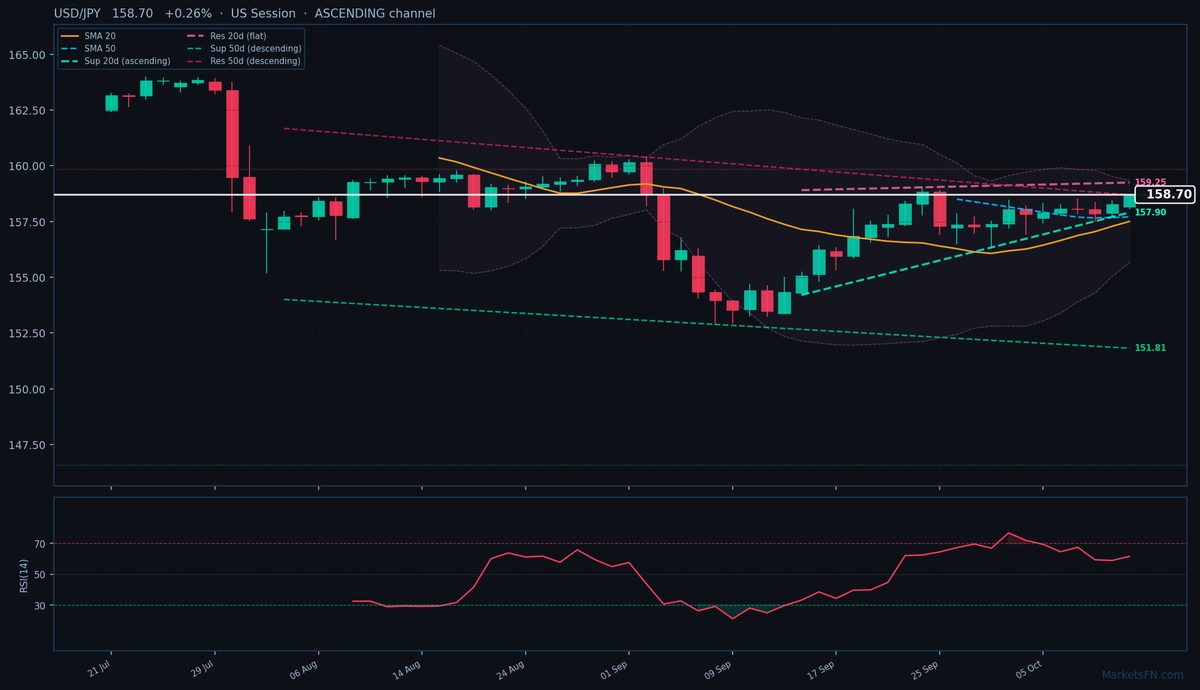
Task: Click the USD/JPY symbol in the title
Action: [80, 14]
